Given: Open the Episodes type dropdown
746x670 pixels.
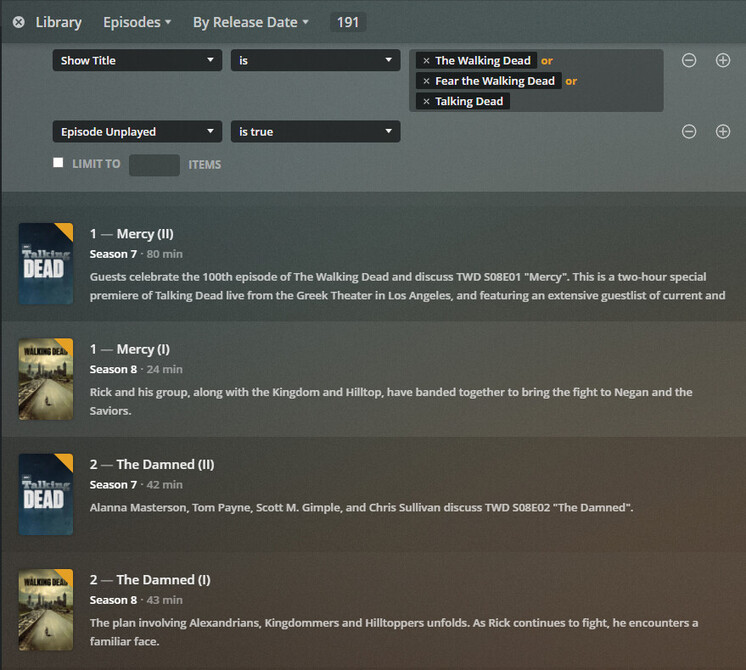Looking at the screenshot, I should pyautogui.click(x=137, y=22).
